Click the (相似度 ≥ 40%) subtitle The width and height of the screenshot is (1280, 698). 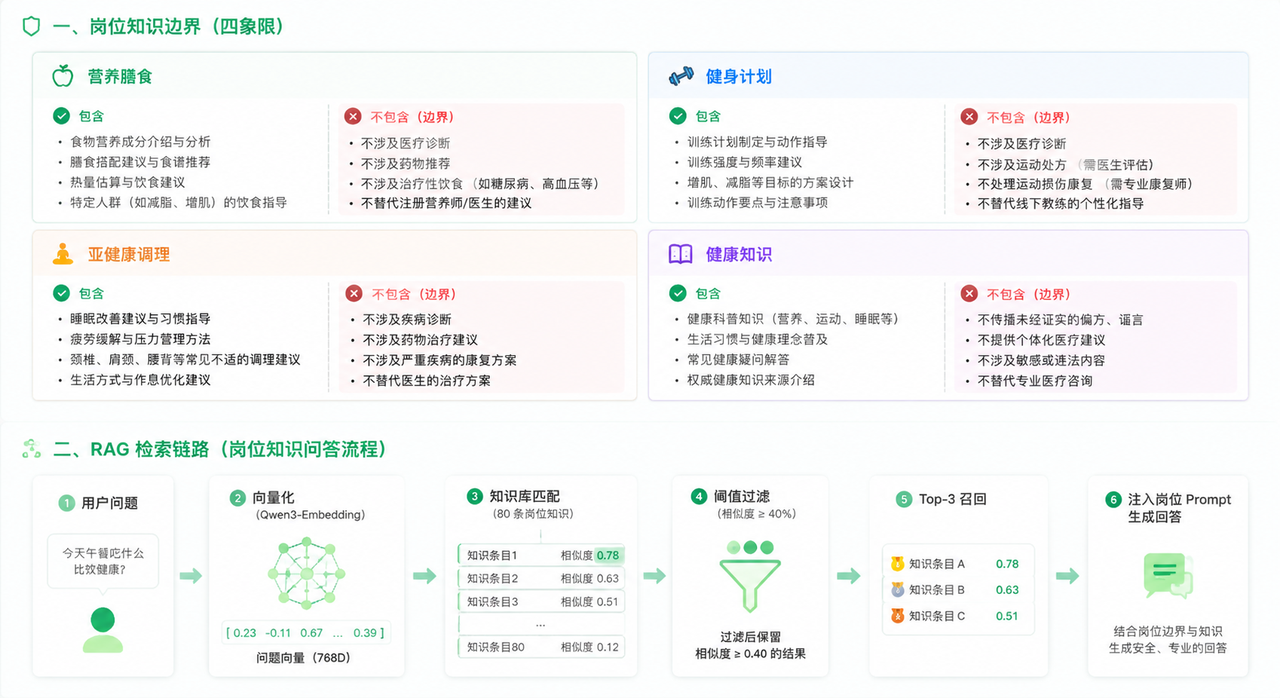[757, 514]
